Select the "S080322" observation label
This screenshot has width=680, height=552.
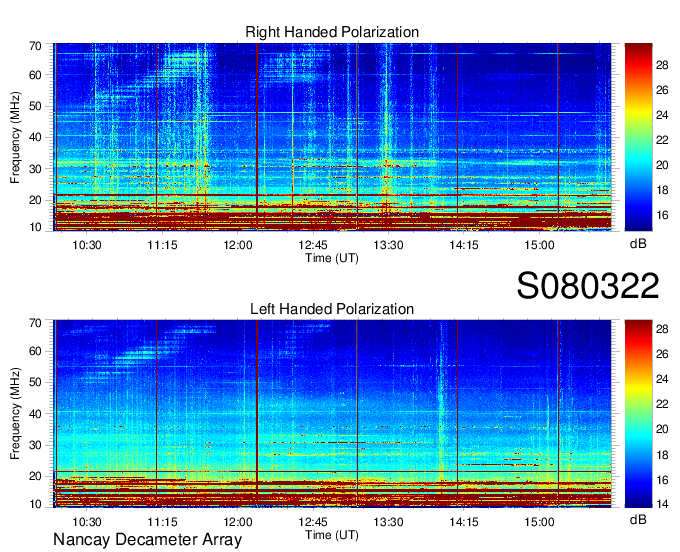pyautogui.click(x=588, y=286)
